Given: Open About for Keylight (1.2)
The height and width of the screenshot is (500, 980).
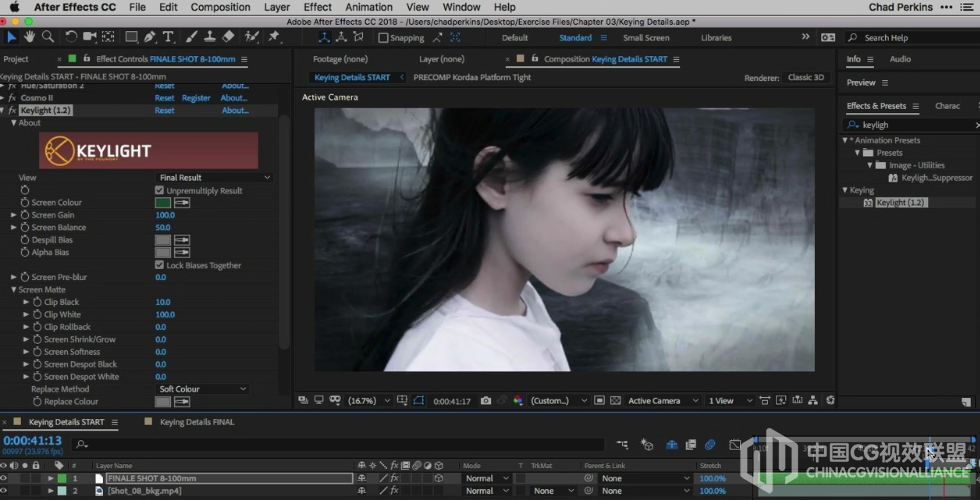Looking at the screenshot, I should click(x=235, y=110).
